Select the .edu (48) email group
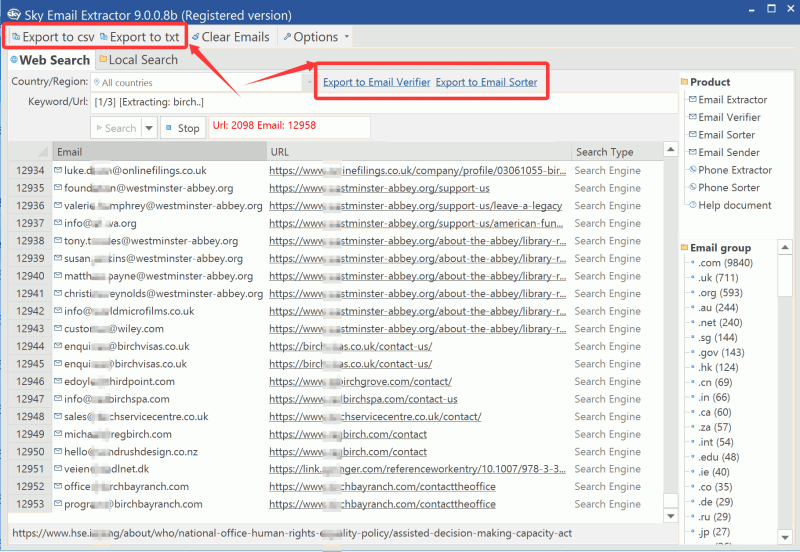This screenshot has width=800, height=552. coord(718,457)
